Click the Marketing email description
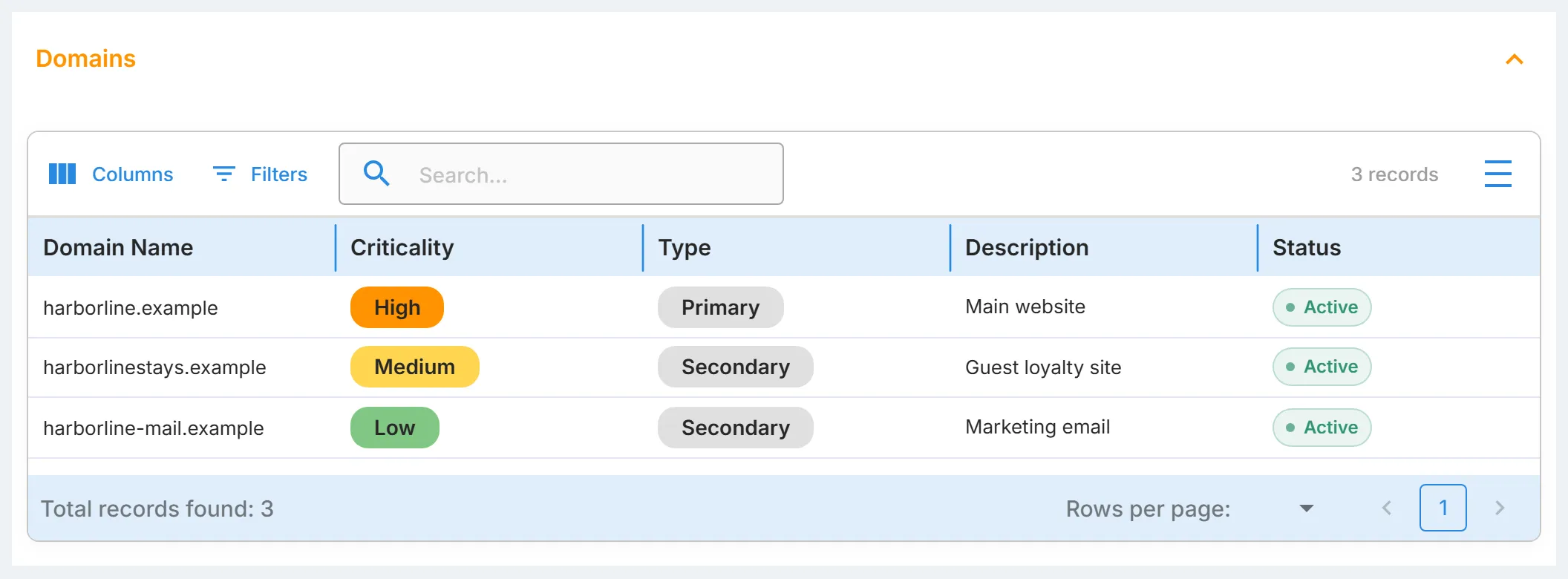The width and height of the screenshot is (1568, 579). (1038, 427)
